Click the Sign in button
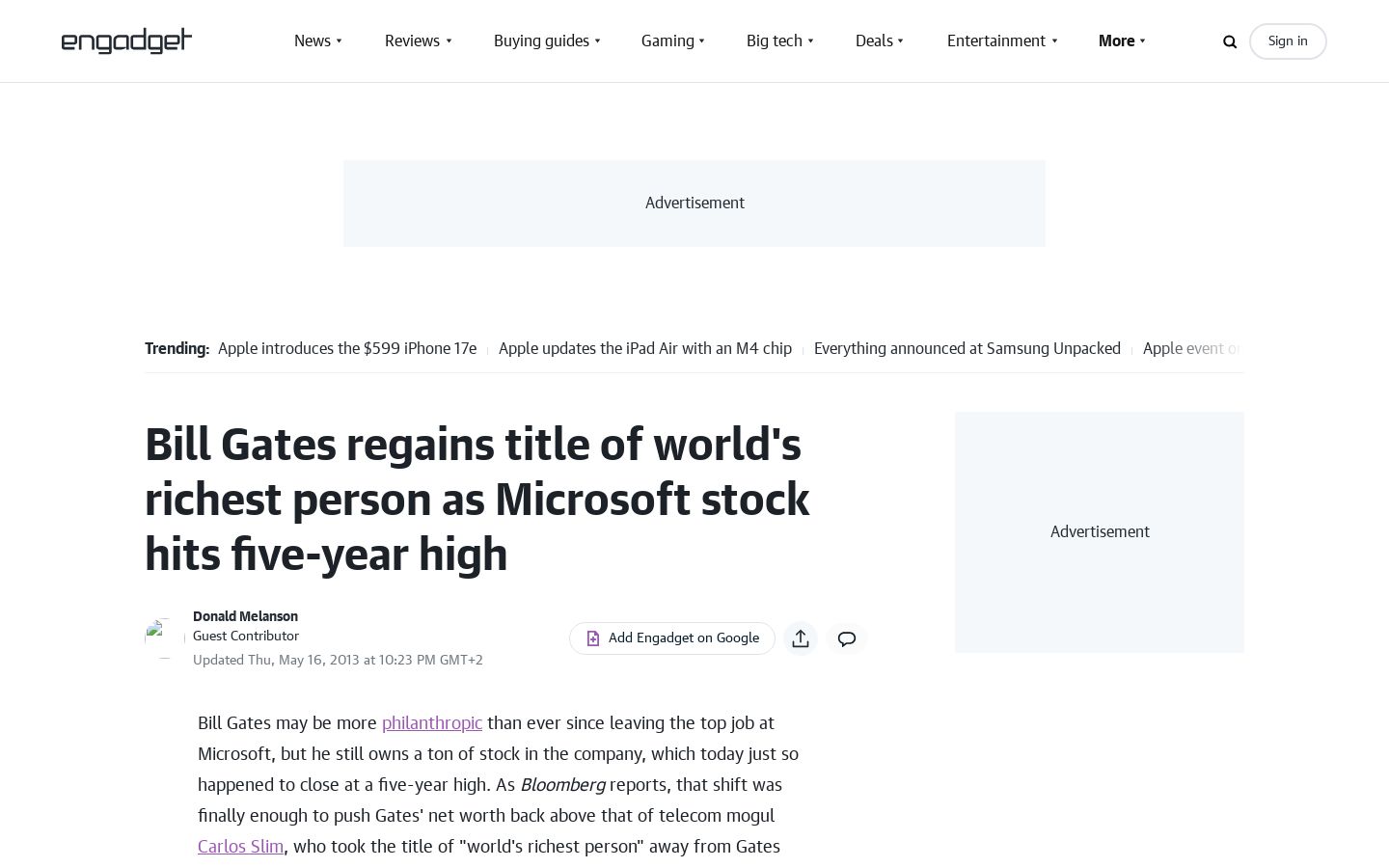1389x868 pixels. tap(1288, 41)
